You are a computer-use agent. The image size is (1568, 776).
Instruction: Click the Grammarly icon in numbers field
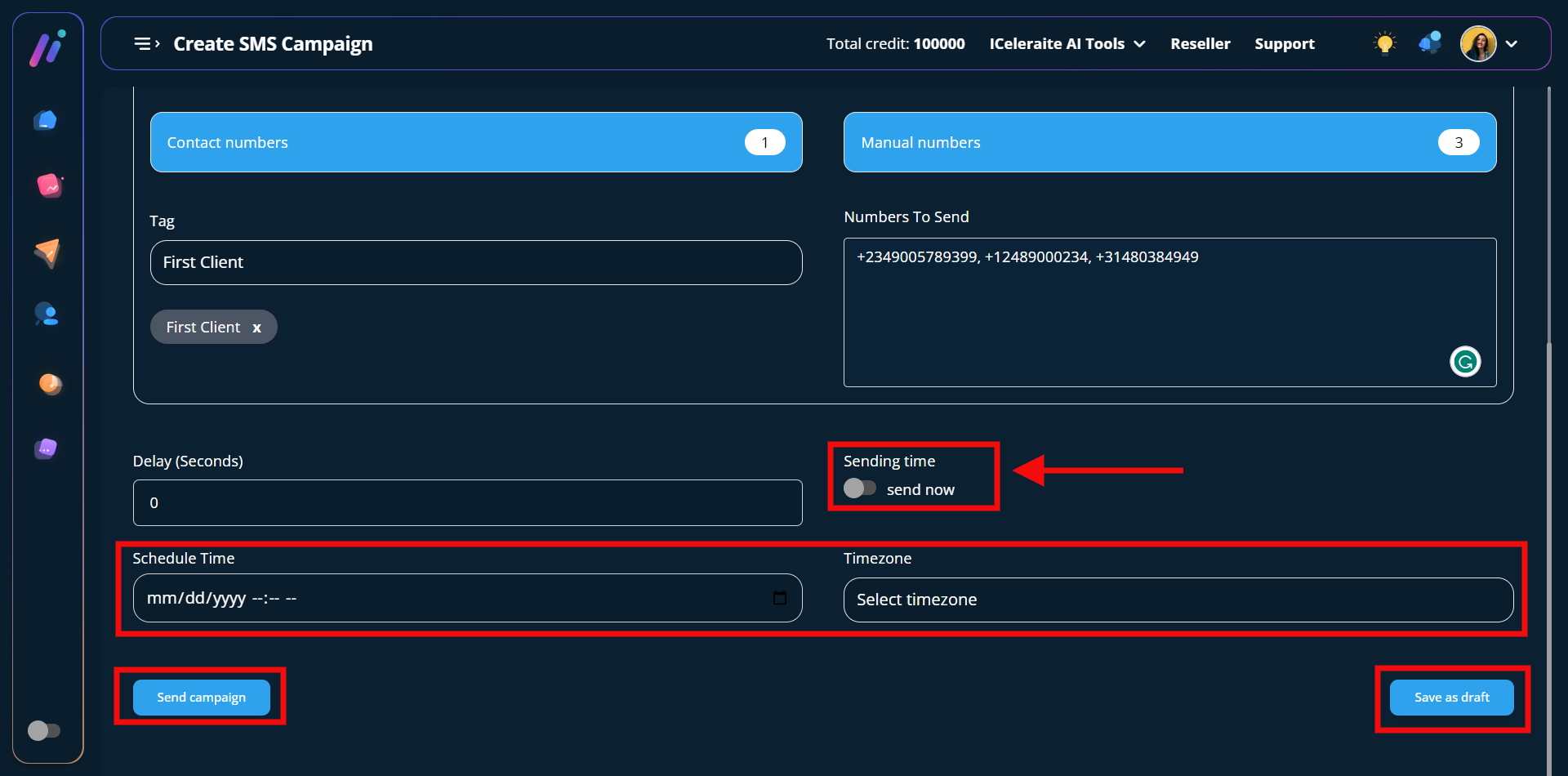point(1464,361)
